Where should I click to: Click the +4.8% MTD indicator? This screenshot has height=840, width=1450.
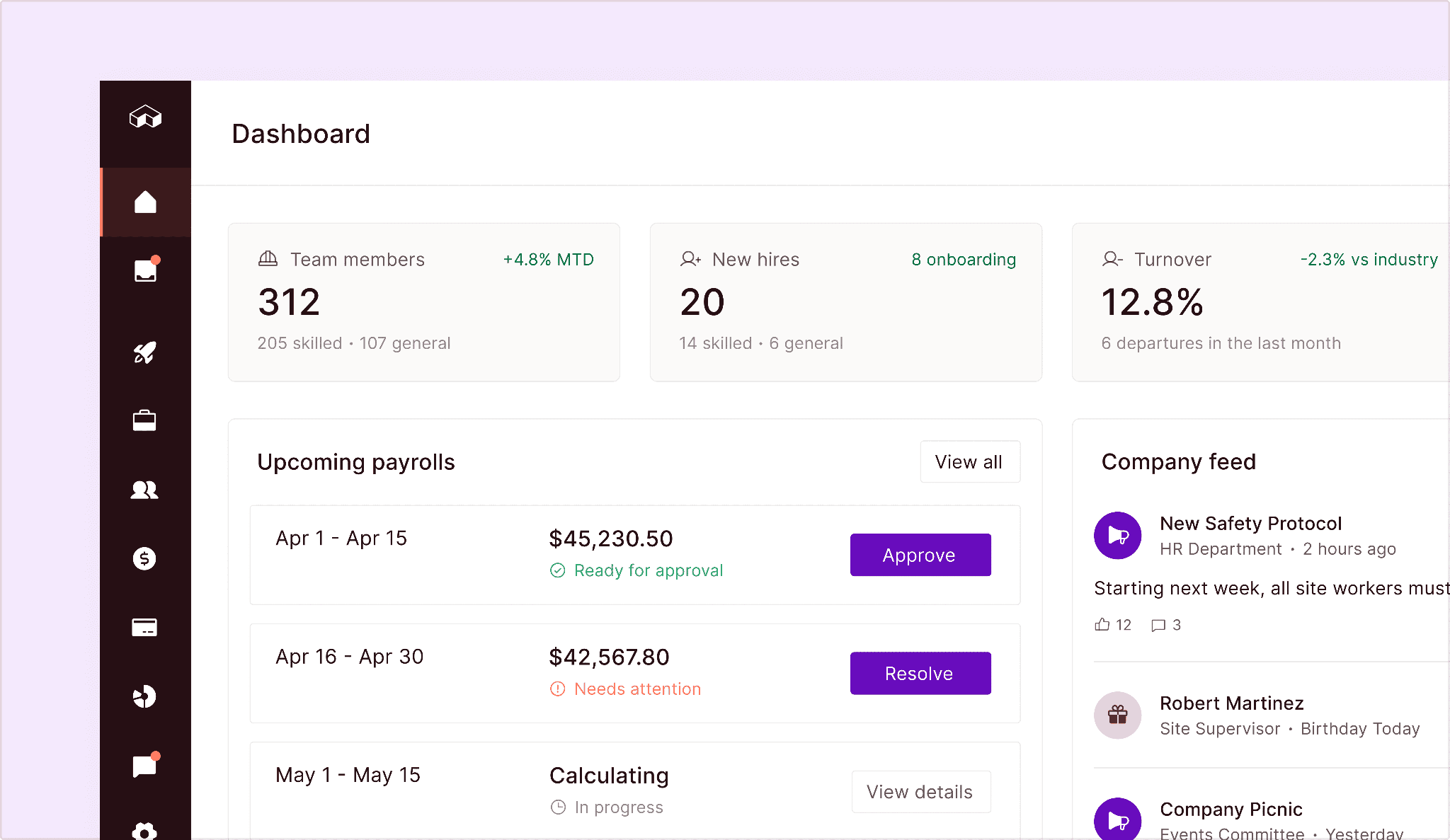click(x=549, y=260)
